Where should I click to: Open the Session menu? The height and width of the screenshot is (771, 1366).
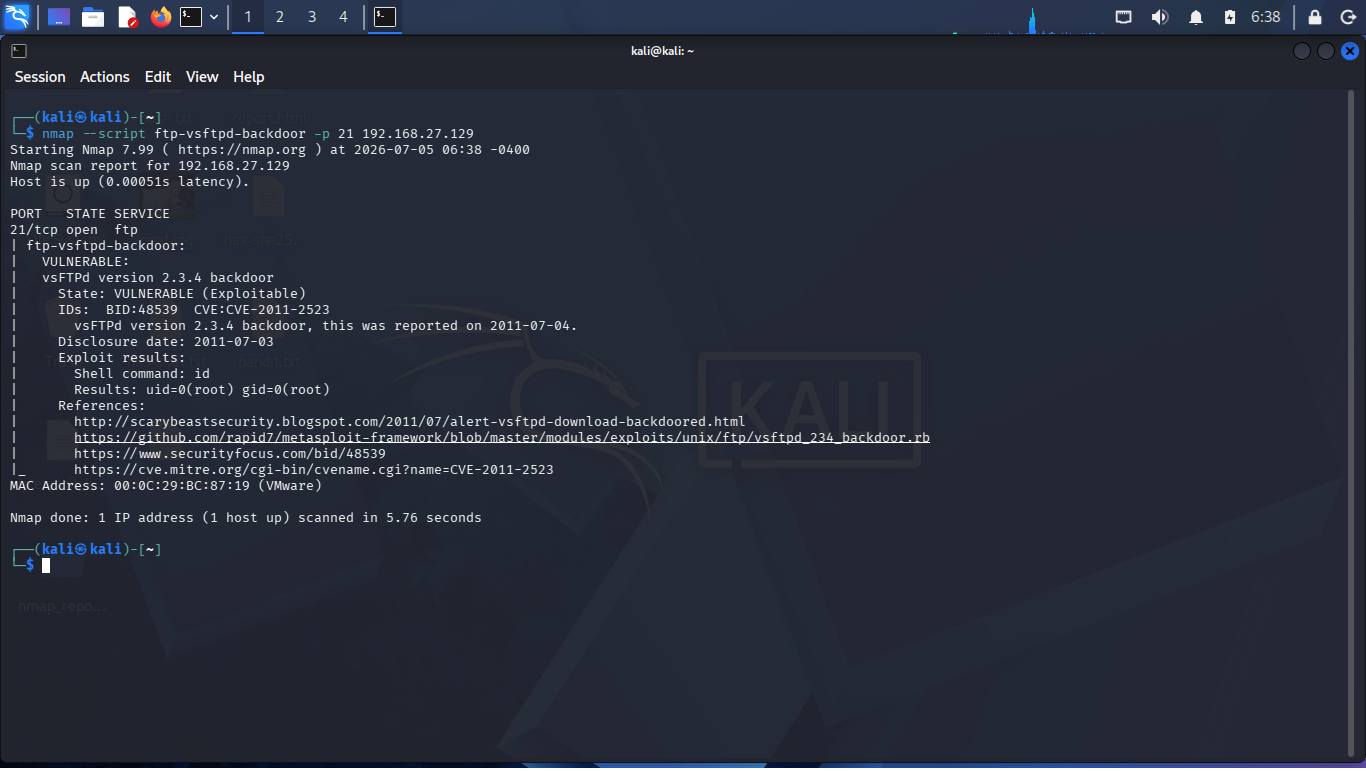pyautogui.click(x=40, y=77)
